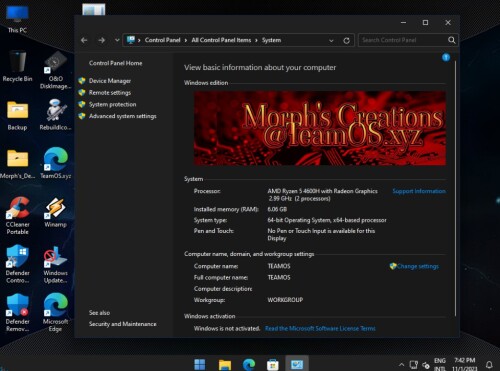Open the blue help icon
This screenshot has height=371, width=500.
(446, 57)
